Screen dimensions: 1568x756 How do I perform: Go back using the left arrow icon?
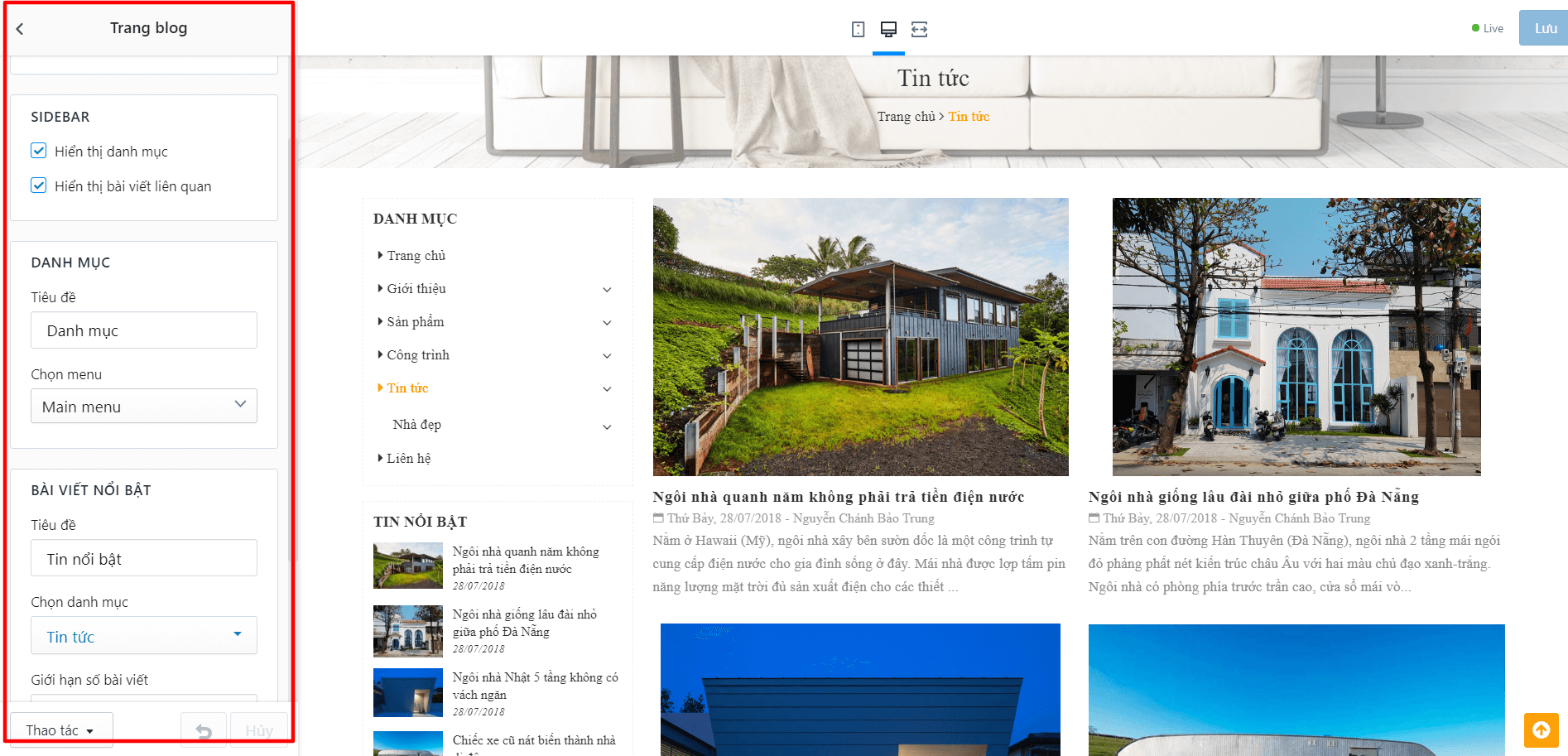pos(20,29)
